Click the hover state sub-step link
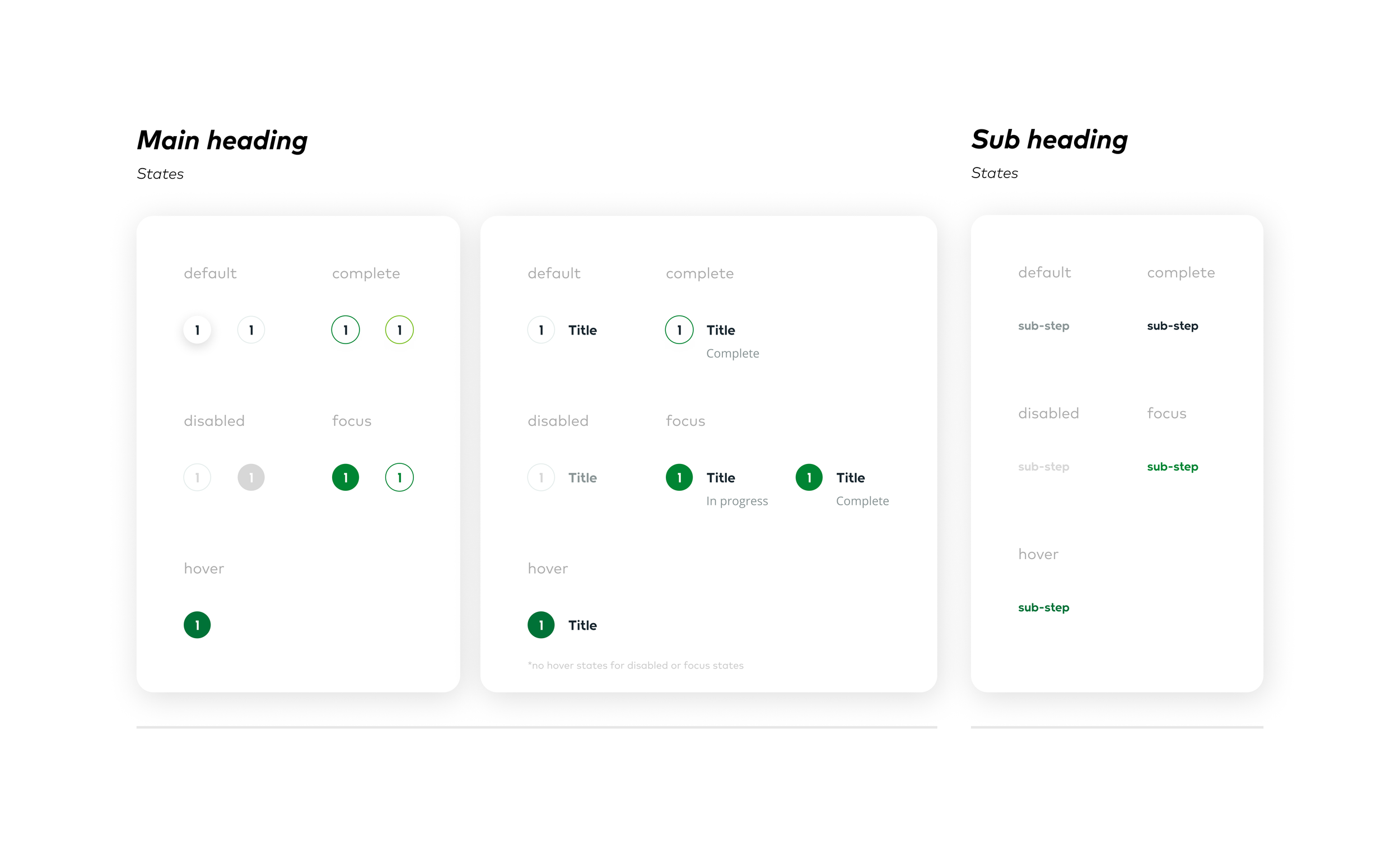 coord(1044,608)
